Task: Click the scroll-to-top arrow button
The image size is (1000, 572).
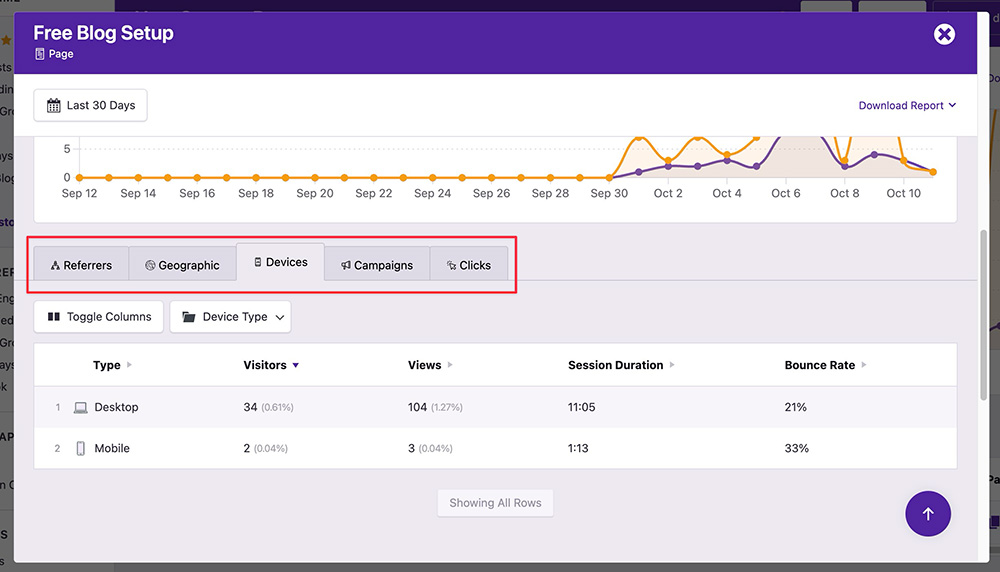Action: point(927,514)
